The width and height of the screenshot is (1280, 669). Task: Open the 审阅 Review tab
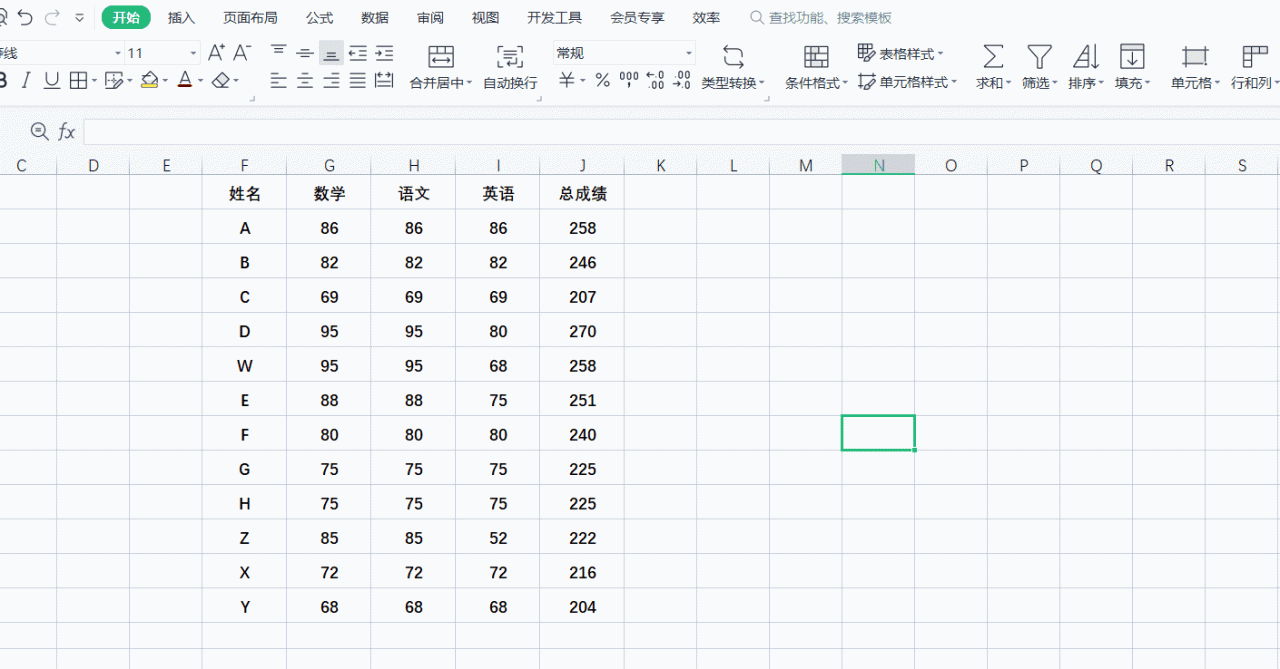click(430, 18)
